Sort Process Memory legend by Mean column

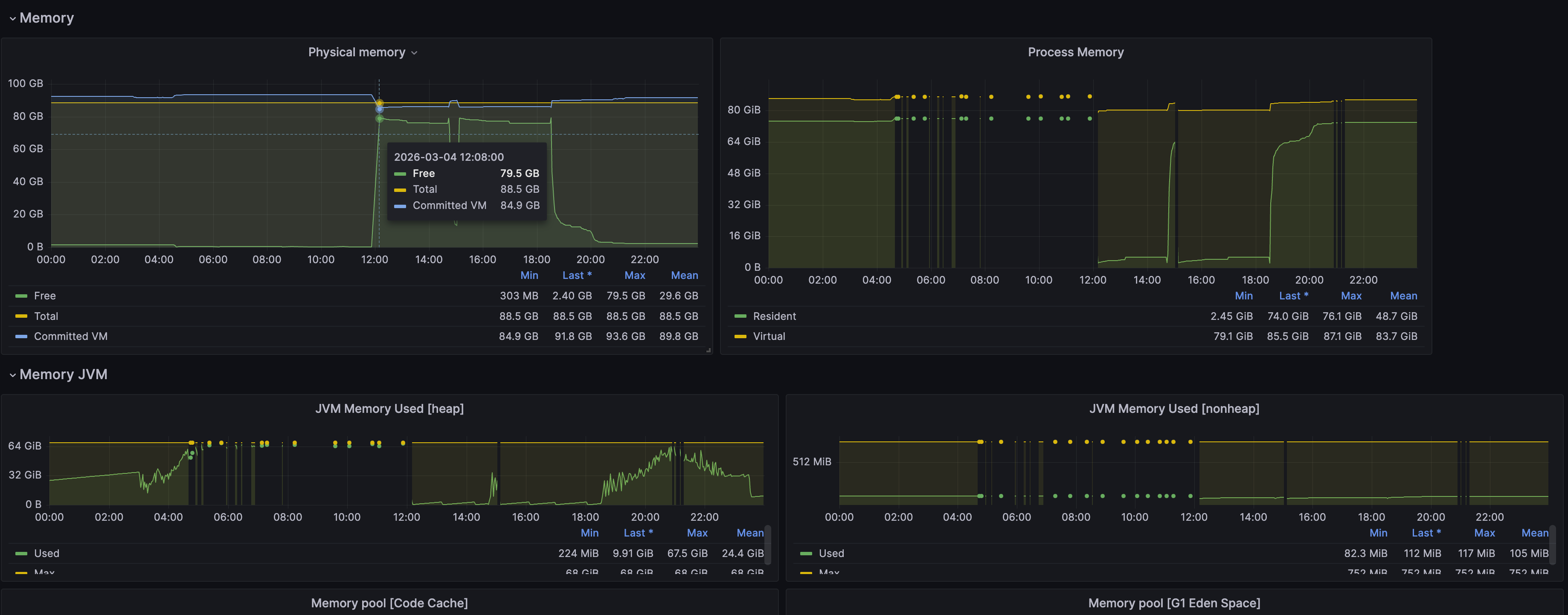[x=1403, y=296]
